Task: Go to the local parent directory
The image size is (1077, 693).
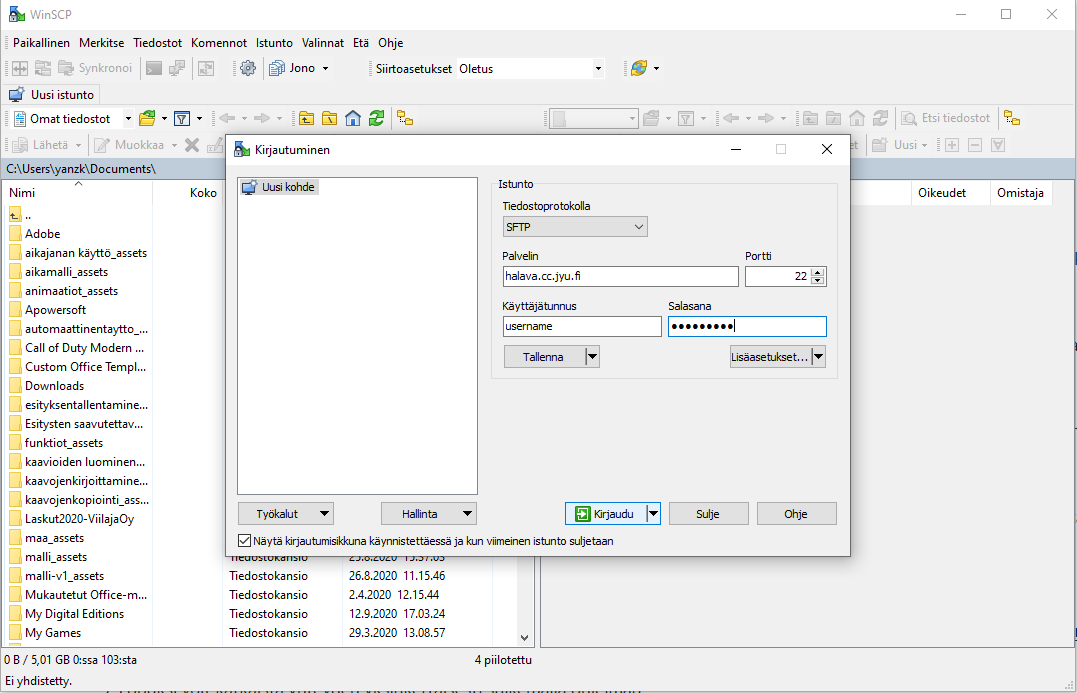Action: (x=305, y=118)
